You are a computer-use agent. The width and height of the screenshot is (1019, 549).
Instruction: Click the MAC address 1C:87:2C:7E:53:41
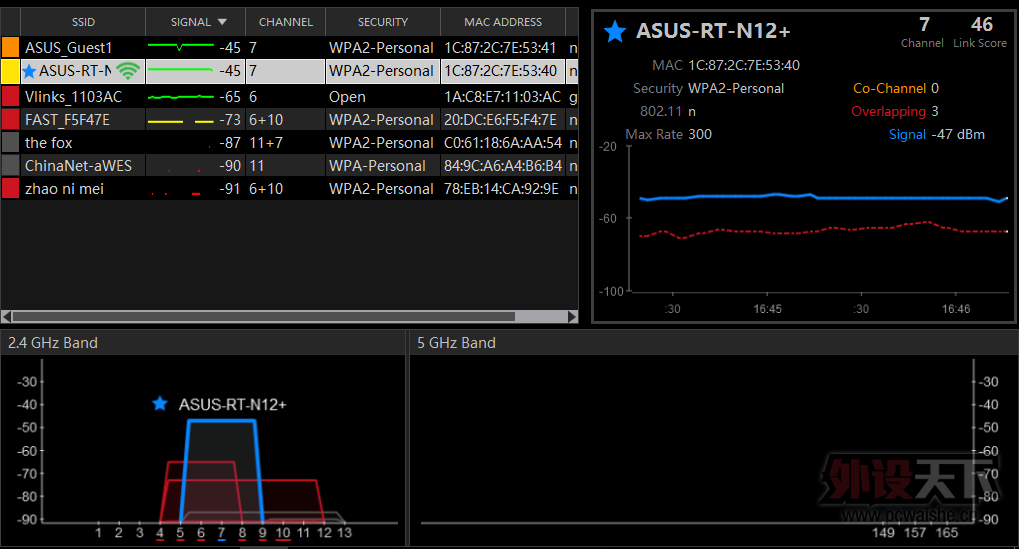pos(500,47)
